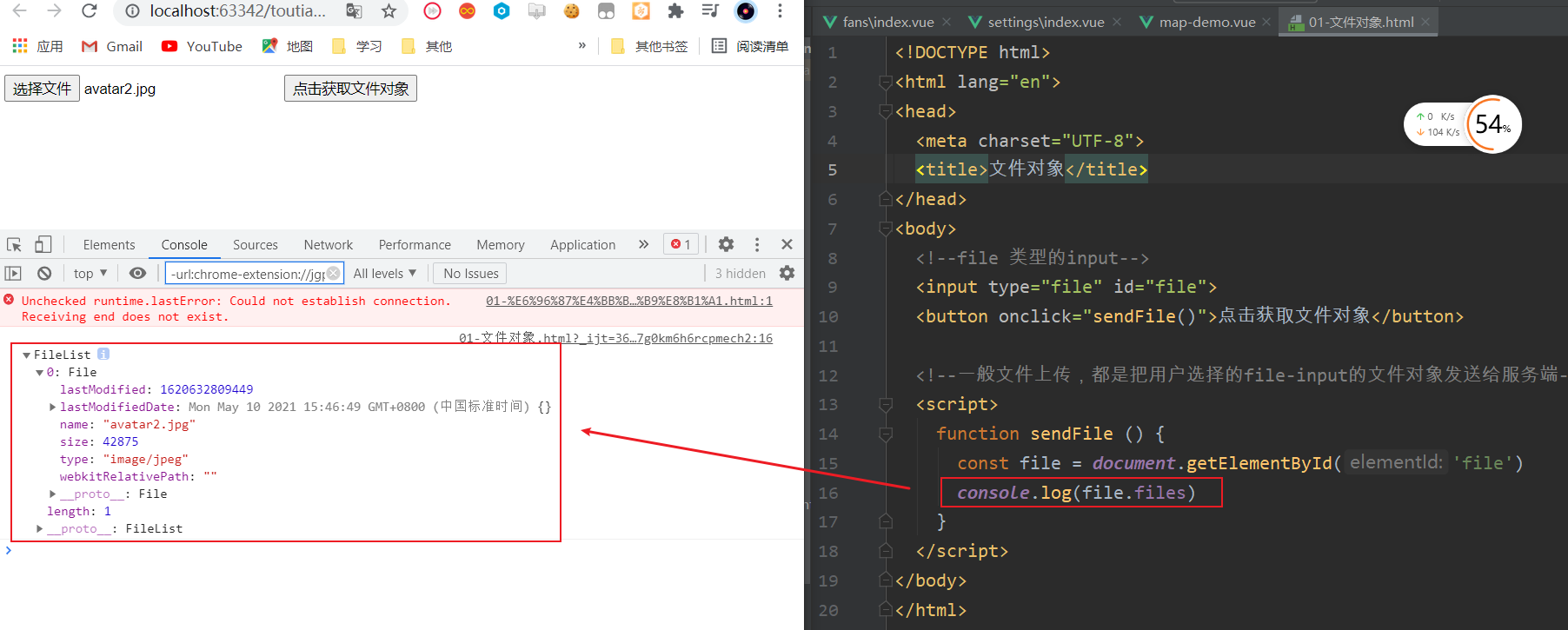Show more DevTools tabs with the » button
Image resolution: width=1568 pixels, height=630 pixels.
tap(643, 244)
